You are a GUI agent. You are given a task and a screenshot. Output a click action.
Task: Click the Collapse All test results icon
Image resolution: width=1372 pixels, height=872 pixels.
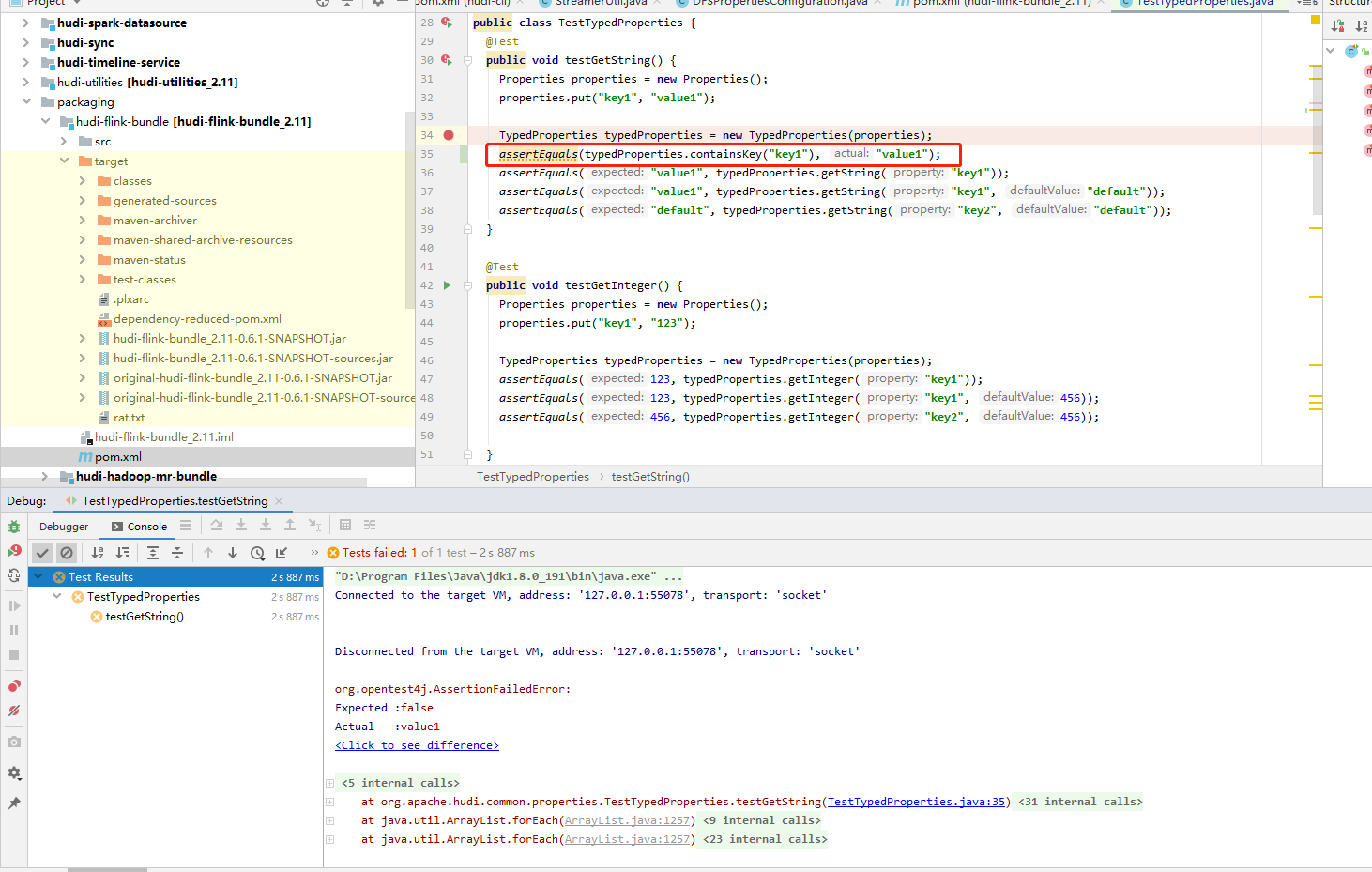177,553
